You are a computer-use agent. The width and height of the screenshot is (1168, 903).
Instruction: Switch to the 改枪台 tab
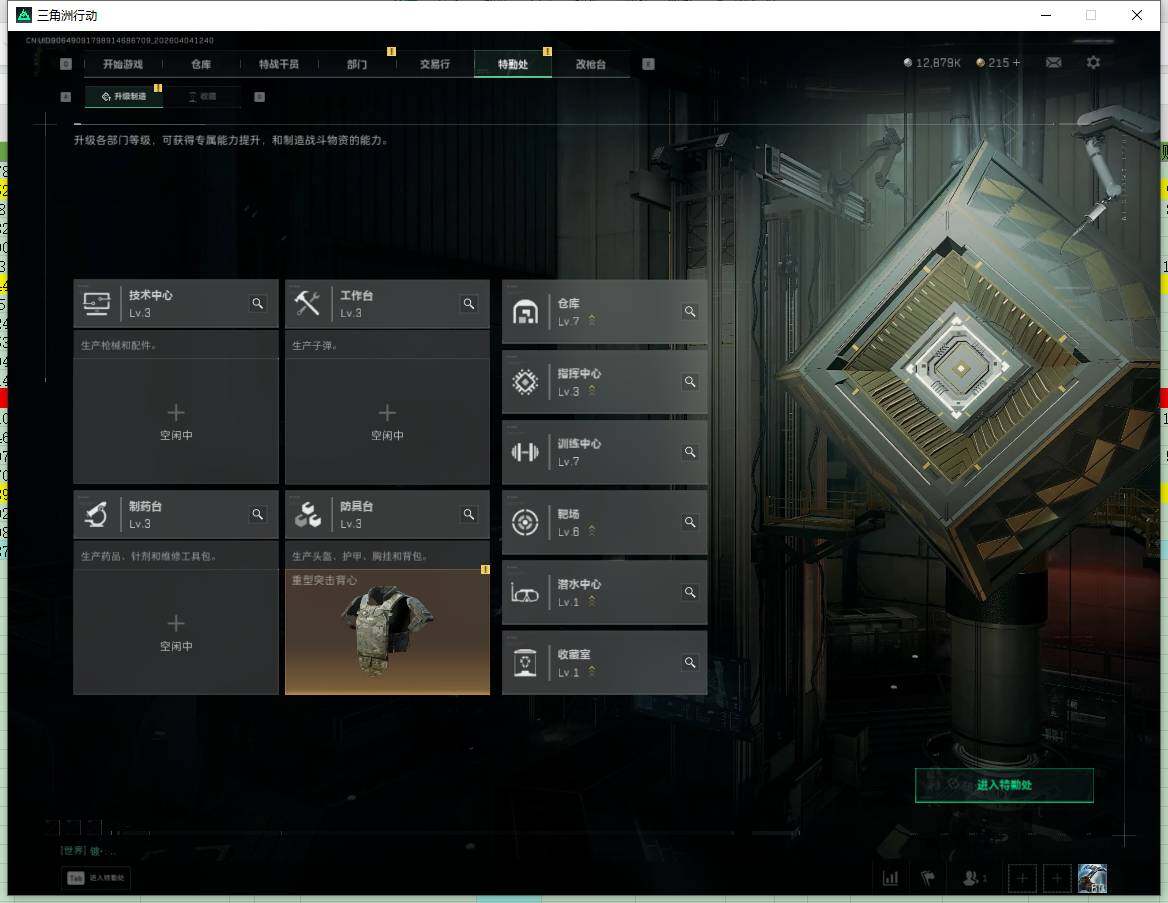click(x=590, y=64)
